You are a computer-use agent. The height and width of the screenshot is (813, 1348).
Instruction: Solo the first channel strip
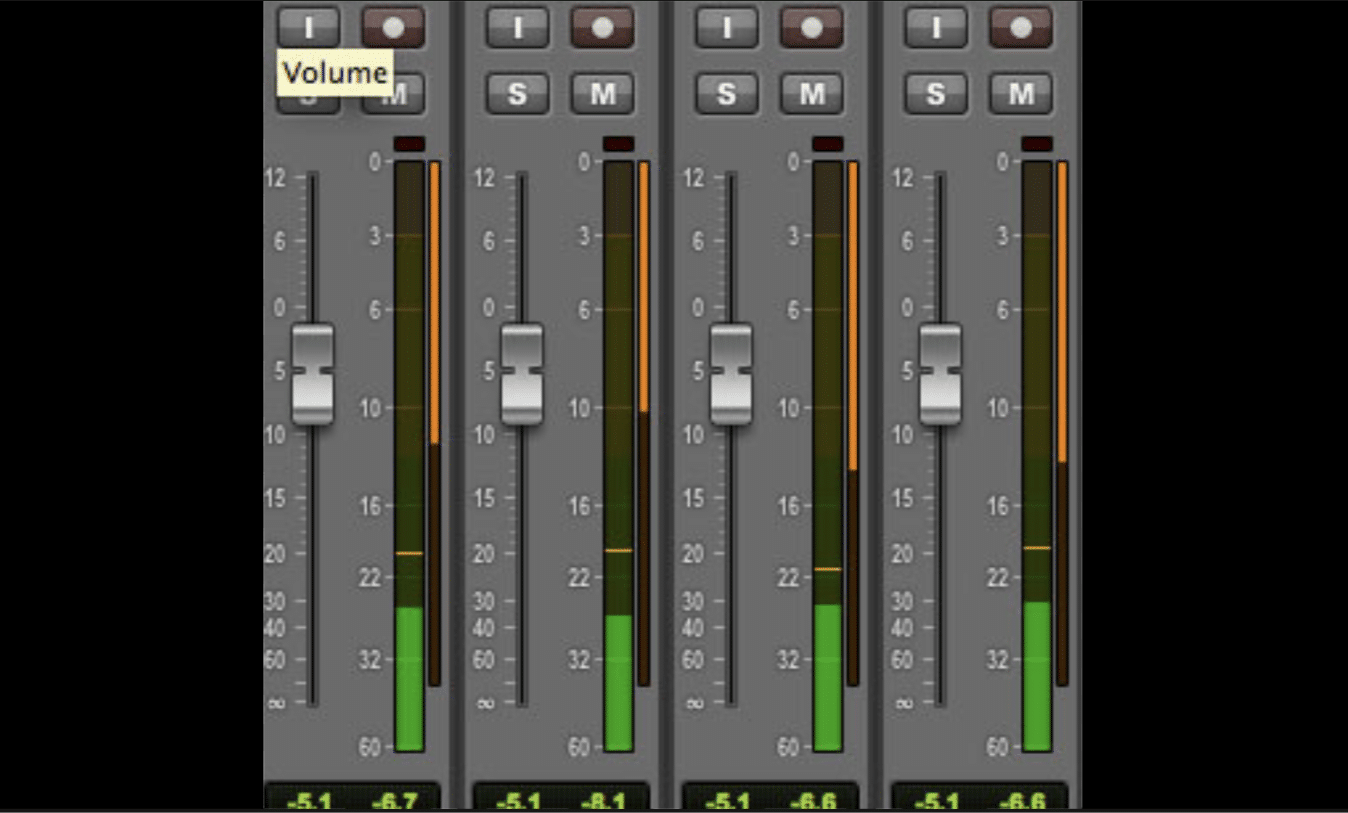[309, 93]
